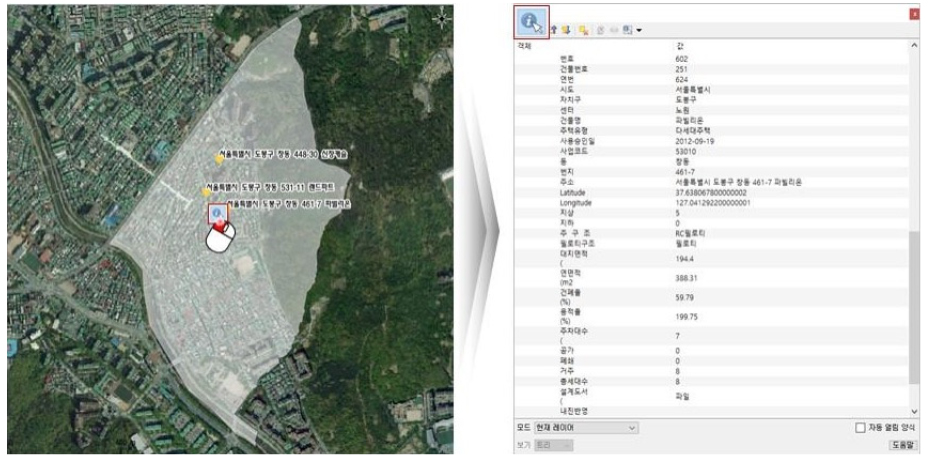Viewport: 933px width, 456px height.
Task: Select the 건물명 attribute row
Action: [x=711, y=120]
